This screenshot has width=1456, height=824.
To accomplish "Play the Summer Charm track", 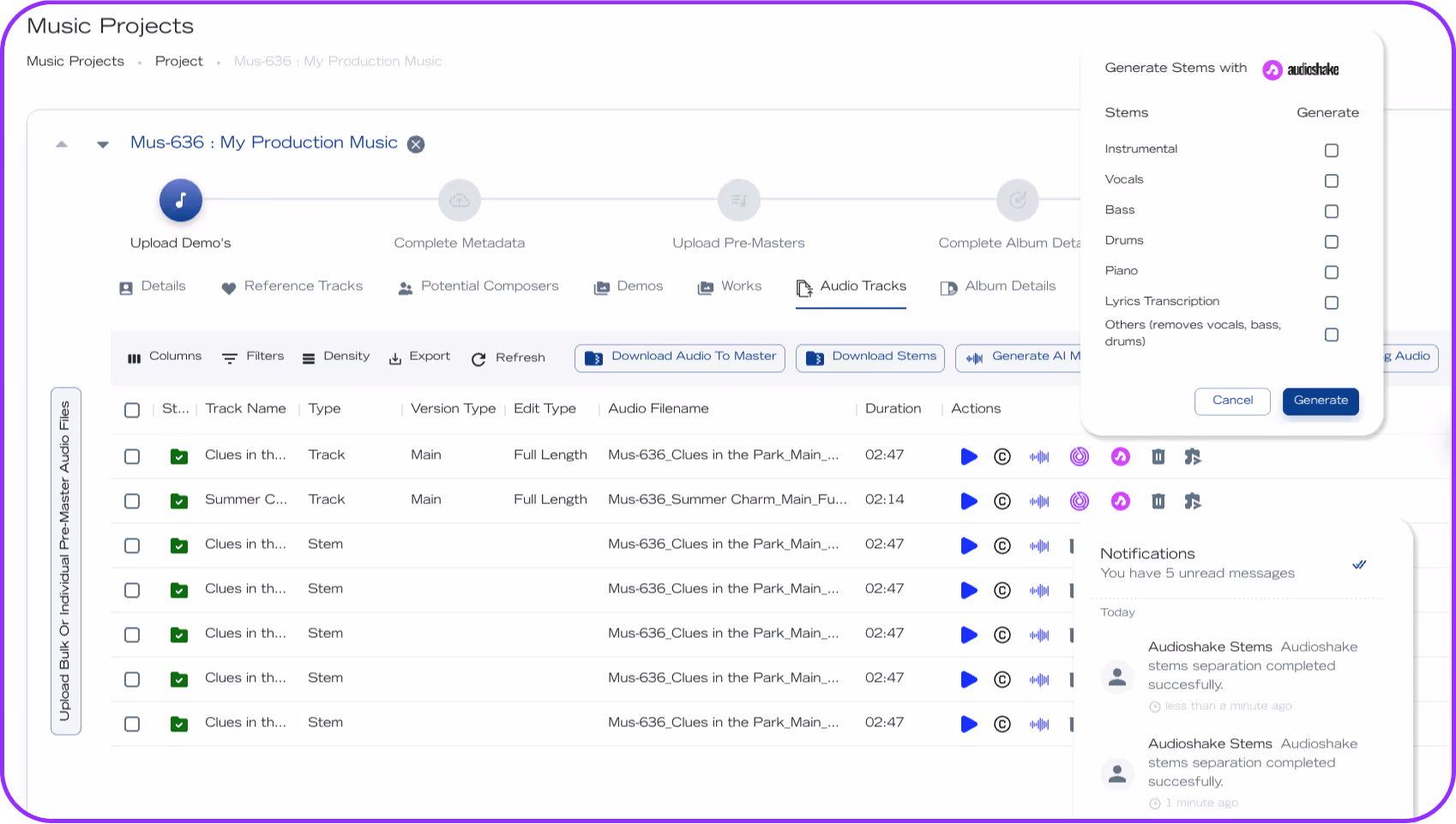I will (x=969, y=502).
